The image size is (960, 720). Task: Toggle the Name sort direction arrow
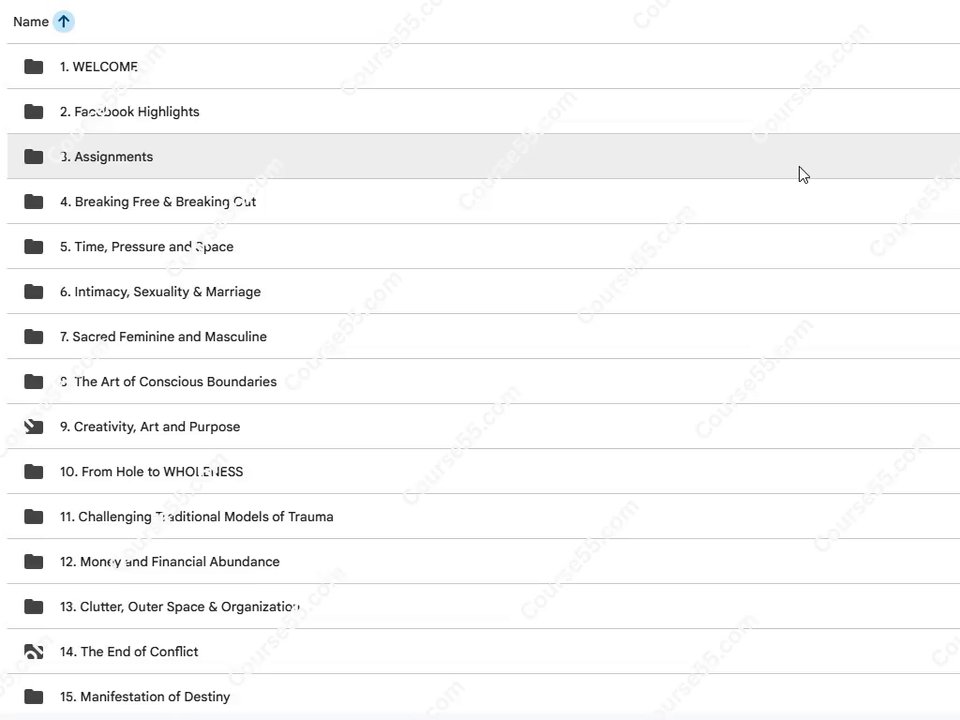(x=64, y=21)
